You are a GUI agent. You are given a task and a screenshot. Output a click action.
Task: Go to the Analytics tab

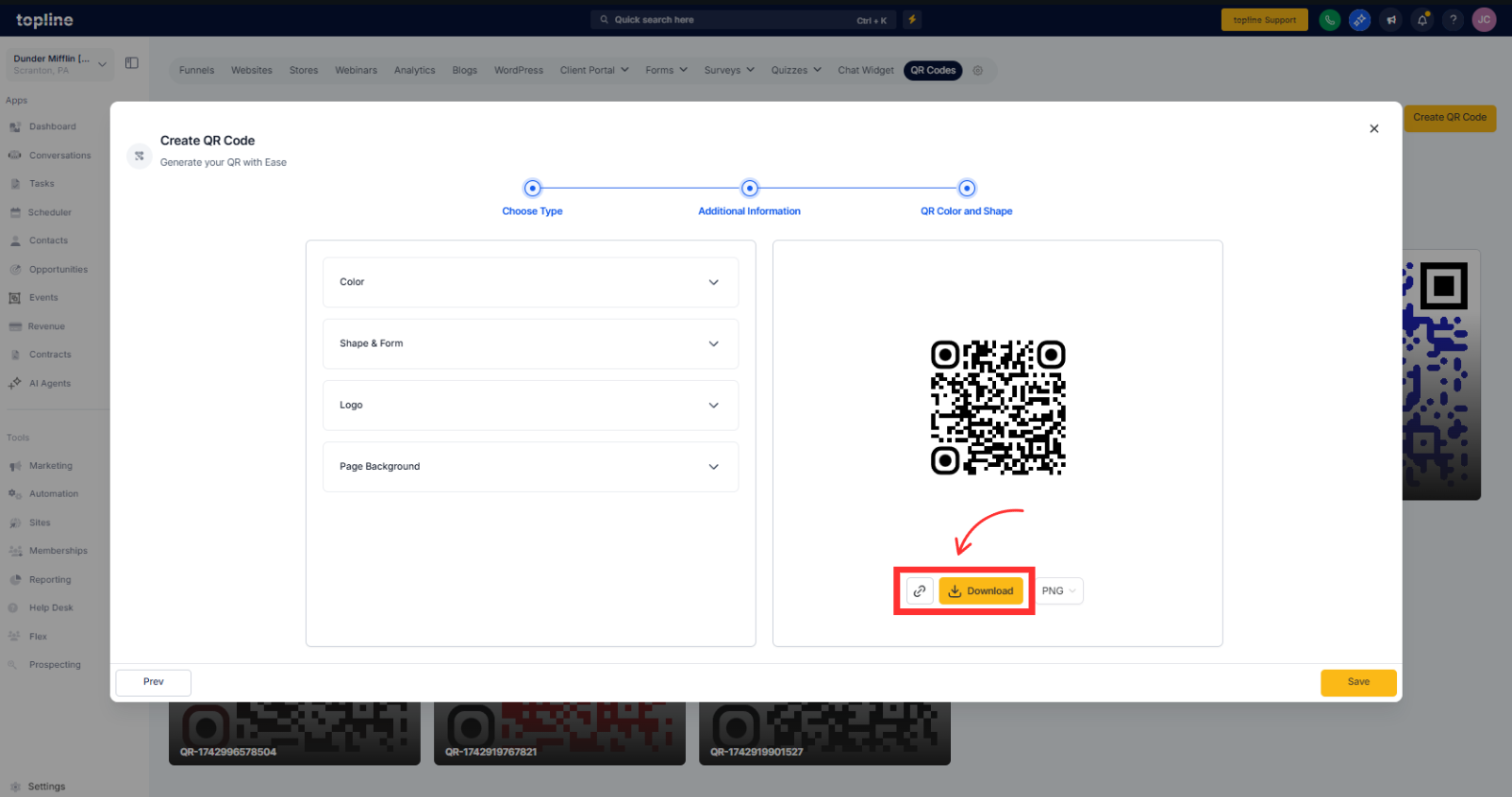pyautogui.click(x=415, y=71)
